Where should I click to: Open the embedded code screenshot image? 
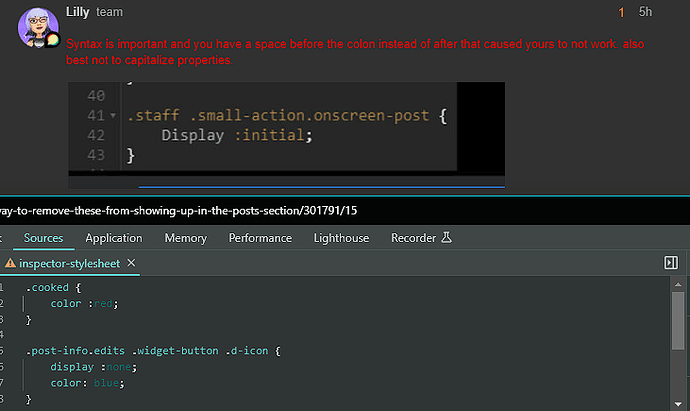(286, 135)
